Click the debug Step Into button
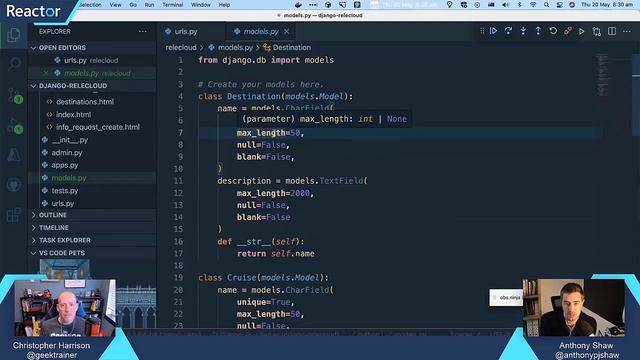 pos(523,31)
